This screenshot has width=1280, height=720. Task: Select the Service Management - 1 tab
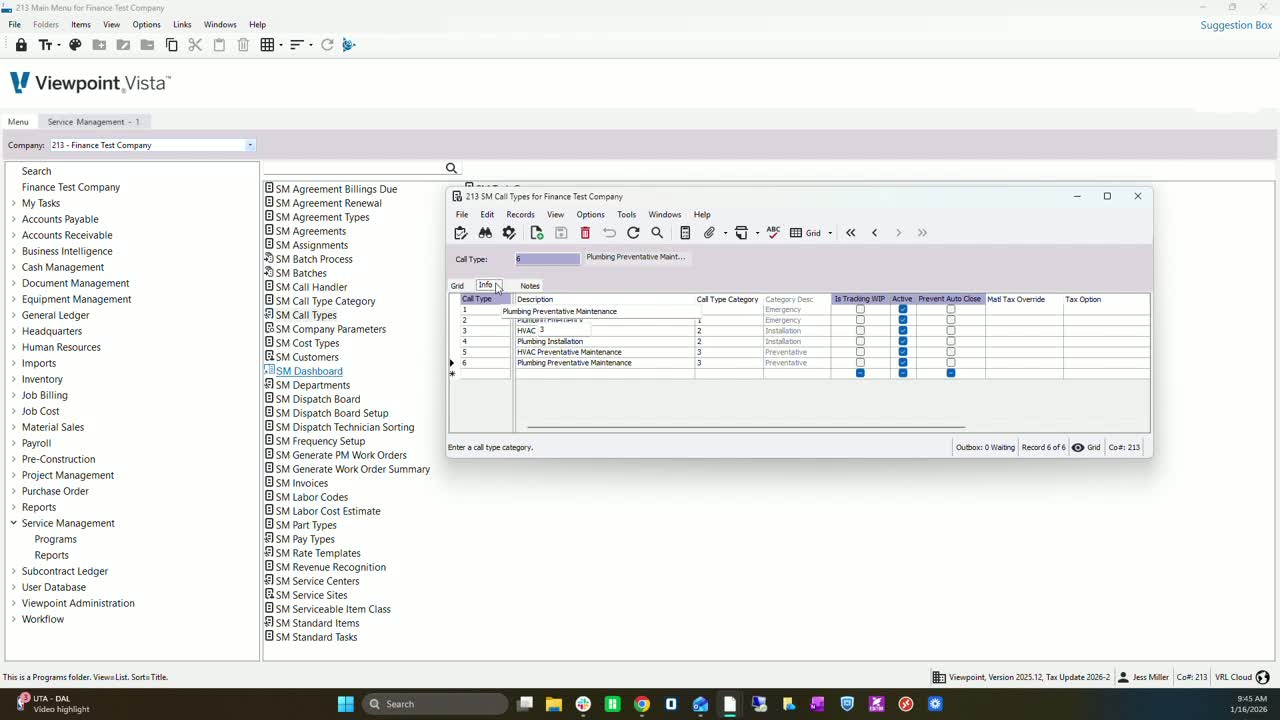click(x=93, y=122)
